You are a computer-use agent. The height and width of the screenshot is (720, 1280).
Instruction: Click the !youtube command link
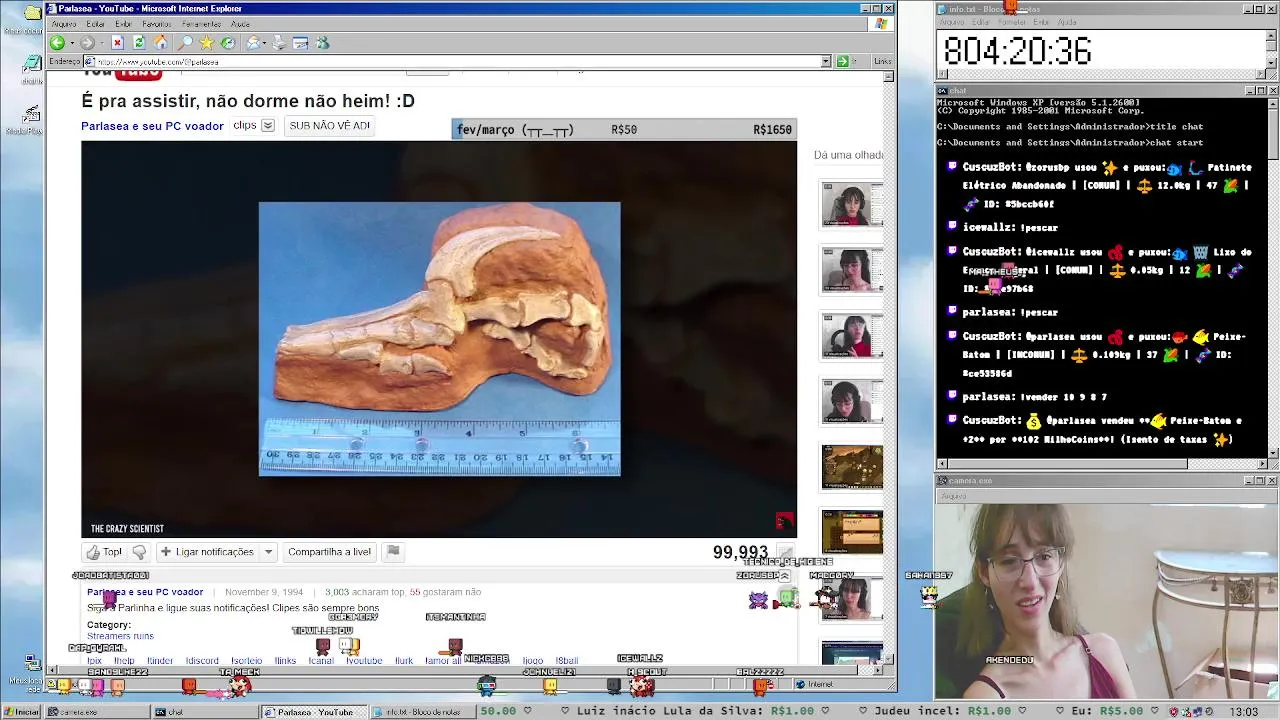[x=364, y=661]
